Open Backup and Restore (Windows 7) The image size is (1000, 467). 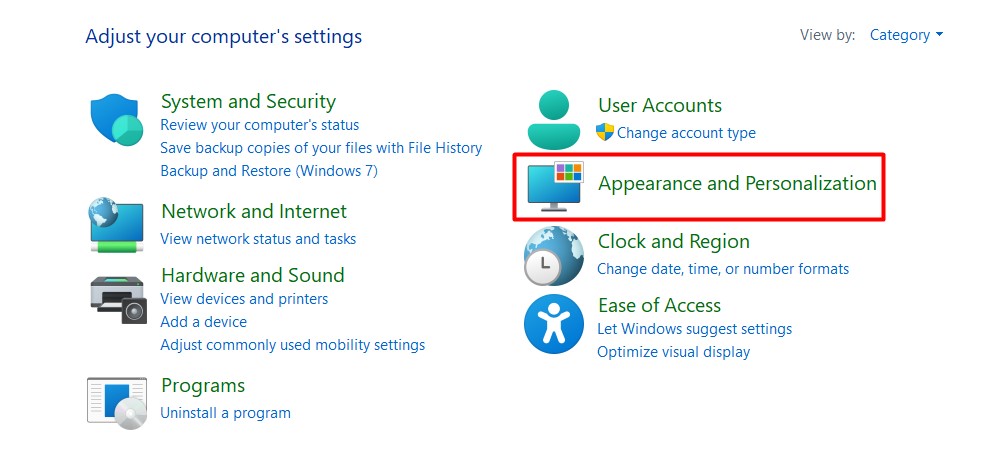pos(269,171)
